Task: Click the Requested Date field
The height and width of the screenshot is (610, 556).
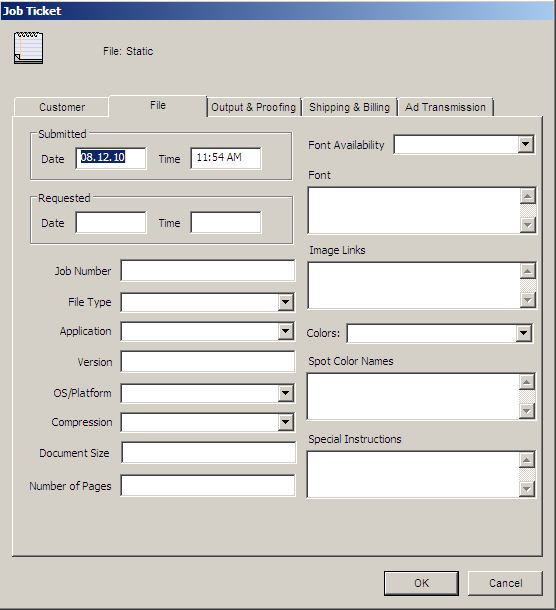Action: 111,223
